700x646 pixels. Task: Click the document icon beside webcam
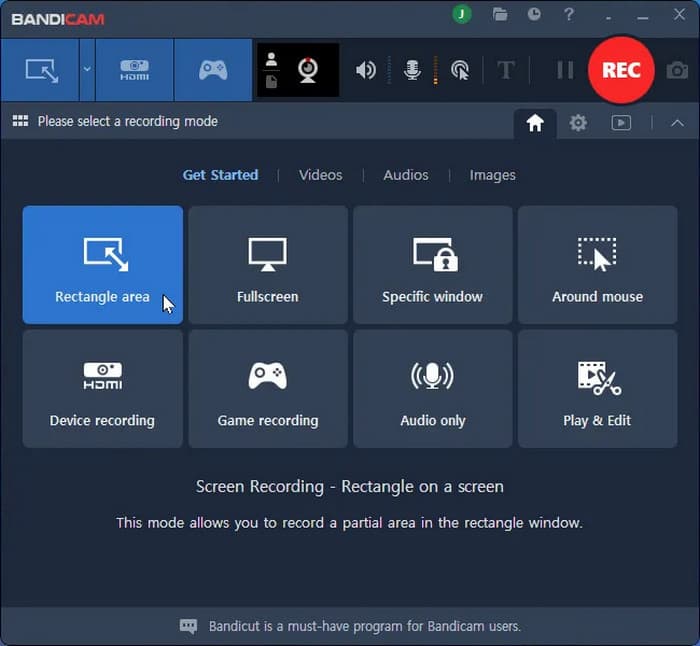coord(271,82)
